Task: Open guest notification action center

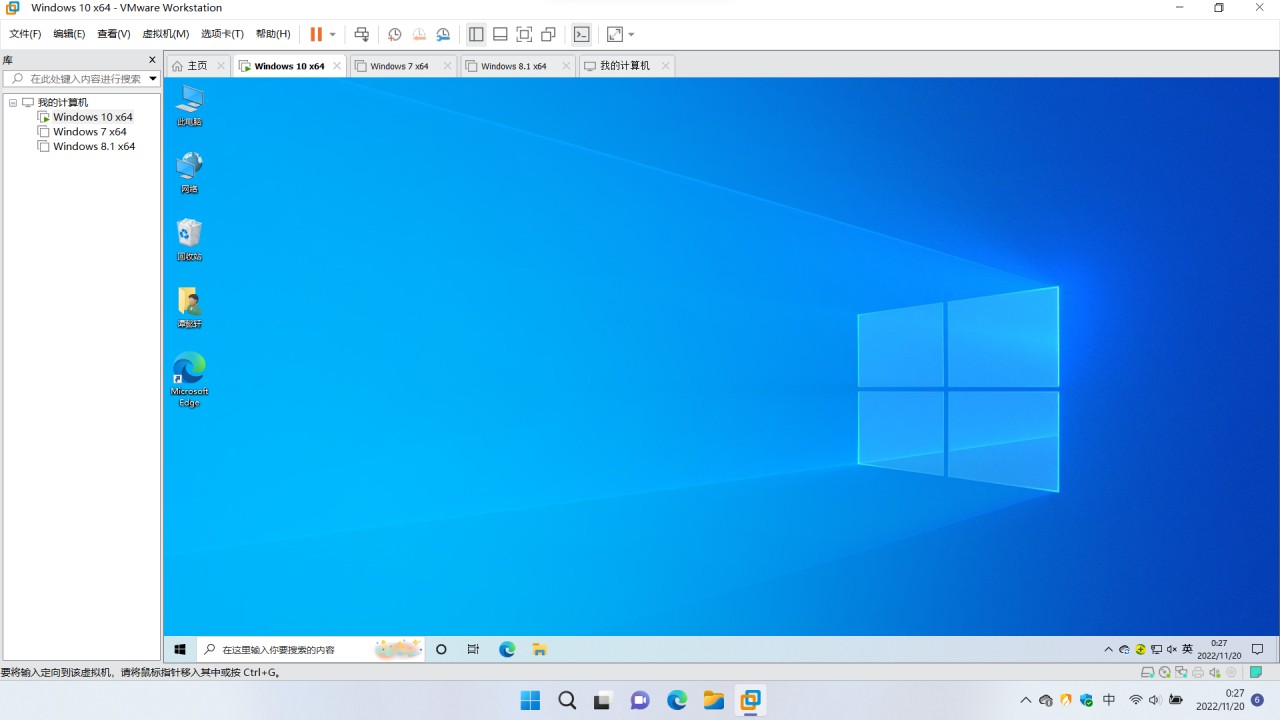Action: (1258, 649)
